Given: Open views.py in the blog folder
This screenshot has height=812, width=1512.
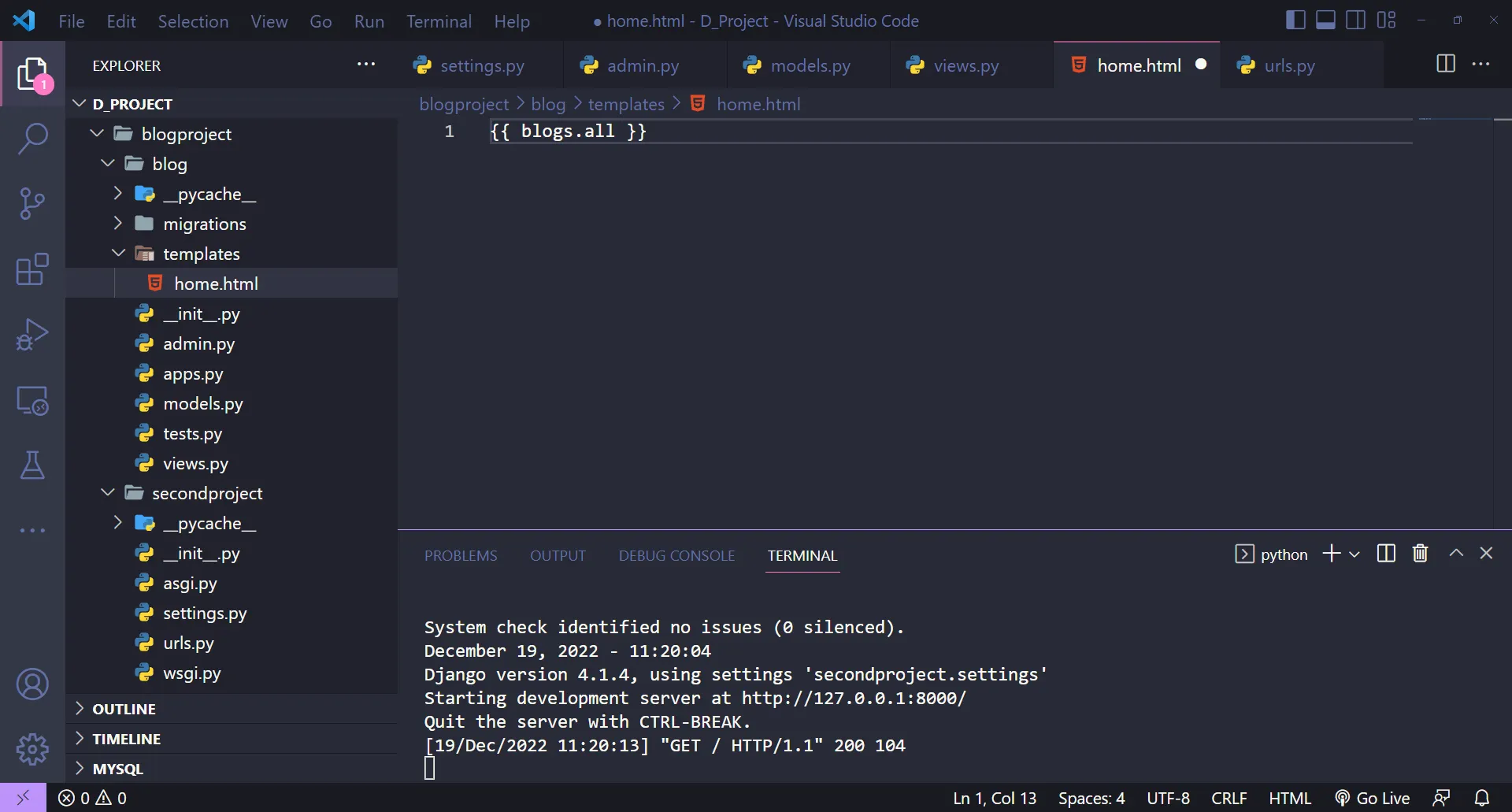Looking at the screenshot, I should (232, 462).
